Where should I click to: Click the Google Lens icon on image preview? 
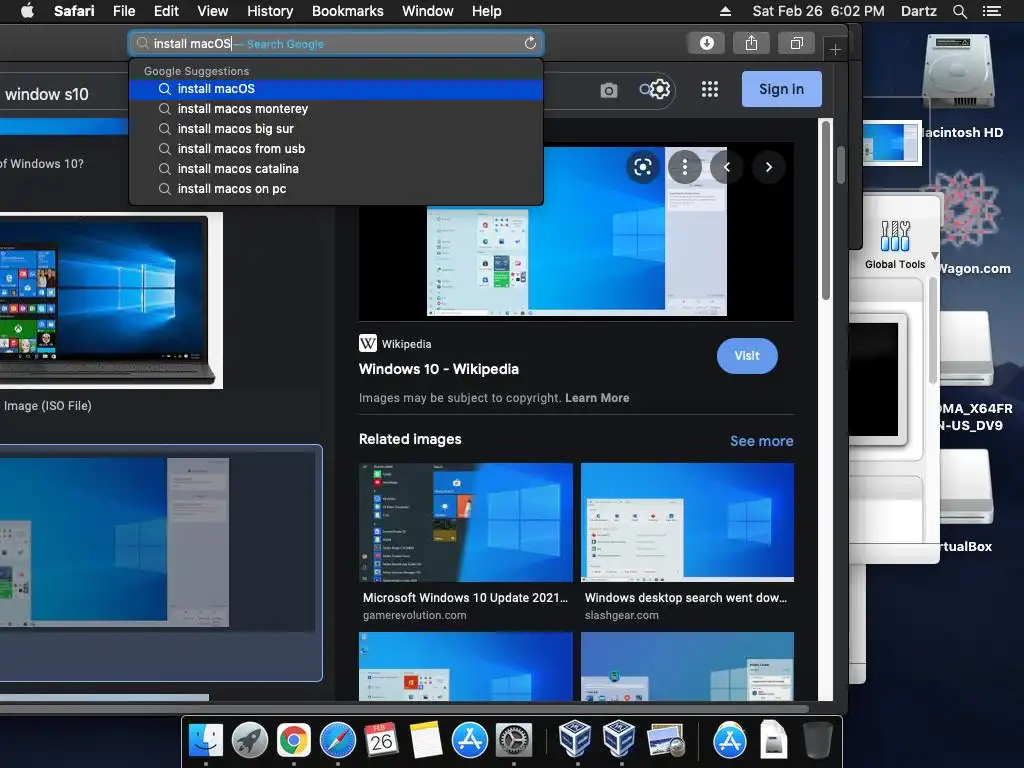643,167
